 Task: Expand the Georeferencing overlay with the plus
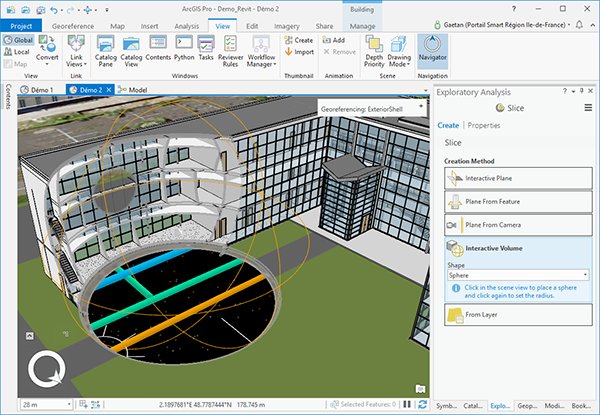point(421,106)
